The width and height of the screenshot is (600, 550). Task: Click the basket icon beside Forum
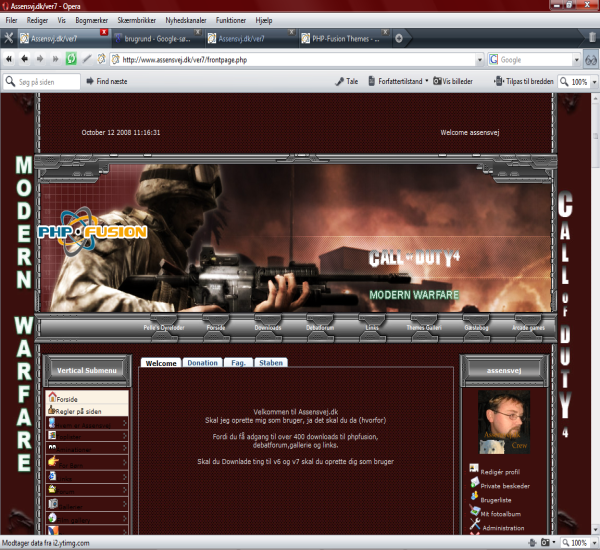(x=52, y=489)
